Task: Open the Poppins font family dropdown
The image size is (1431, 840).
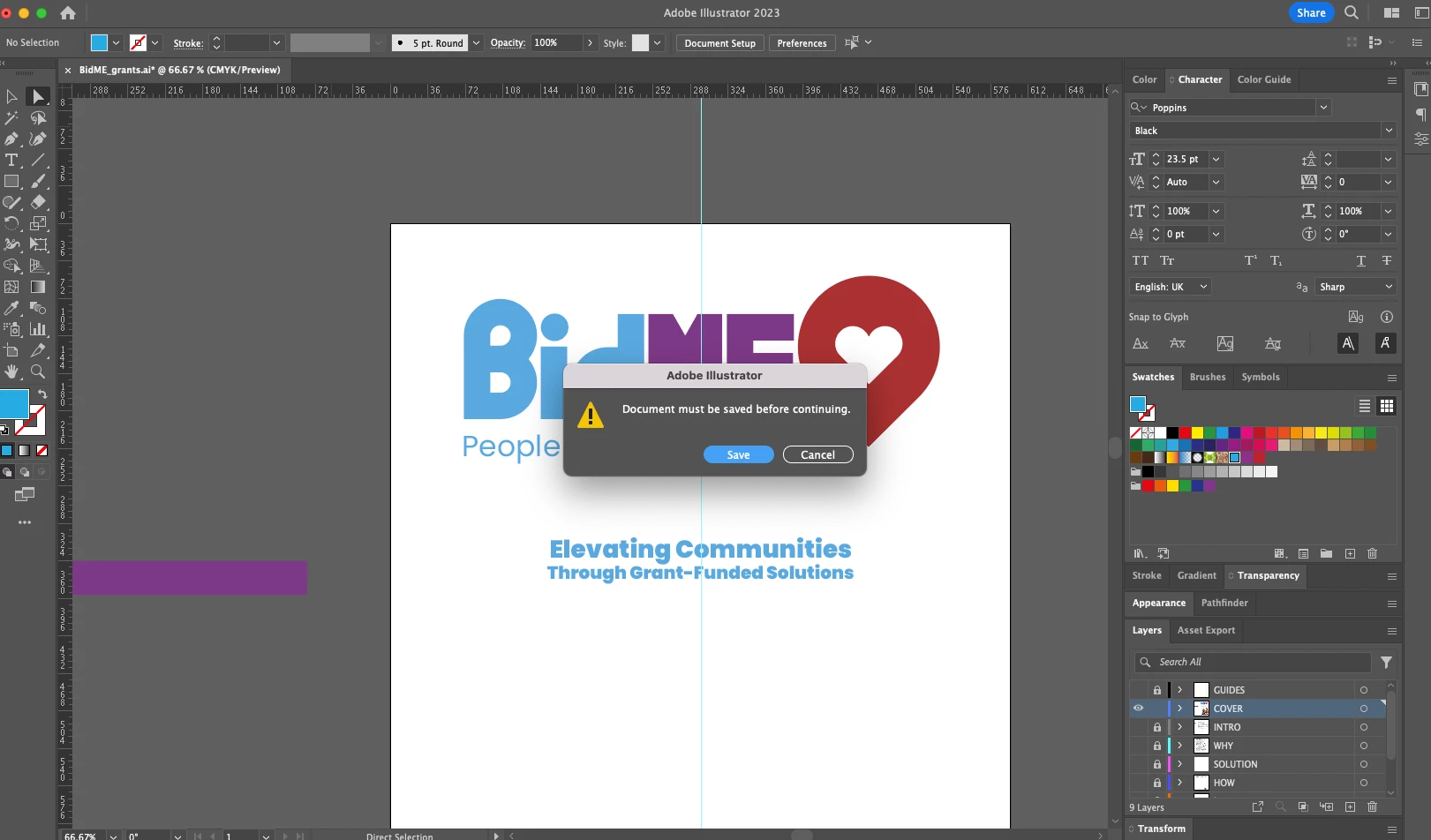Action: point(1323,108)
